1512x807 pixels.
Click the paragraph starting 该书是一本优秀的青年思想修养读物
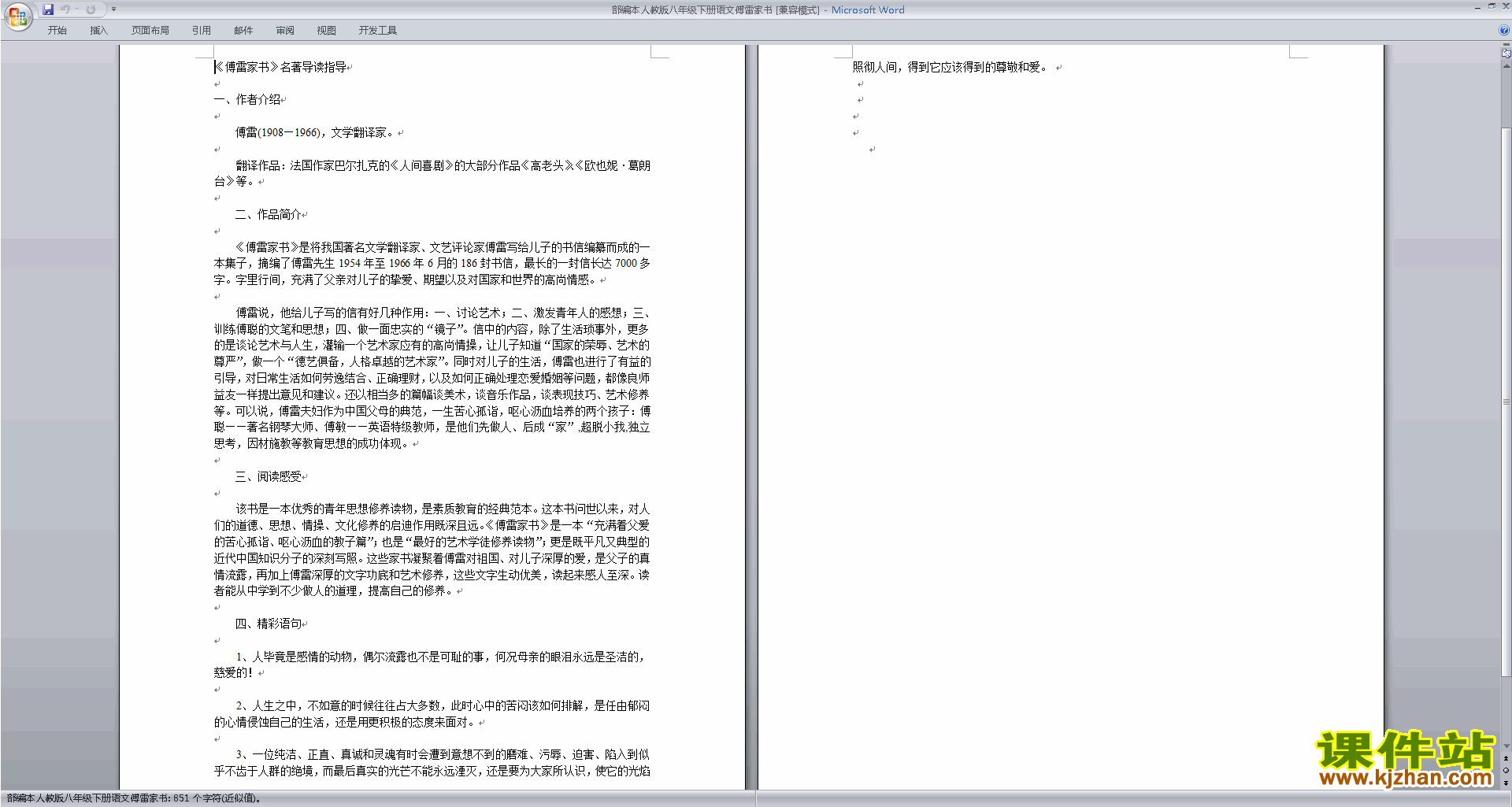point(432,550)
